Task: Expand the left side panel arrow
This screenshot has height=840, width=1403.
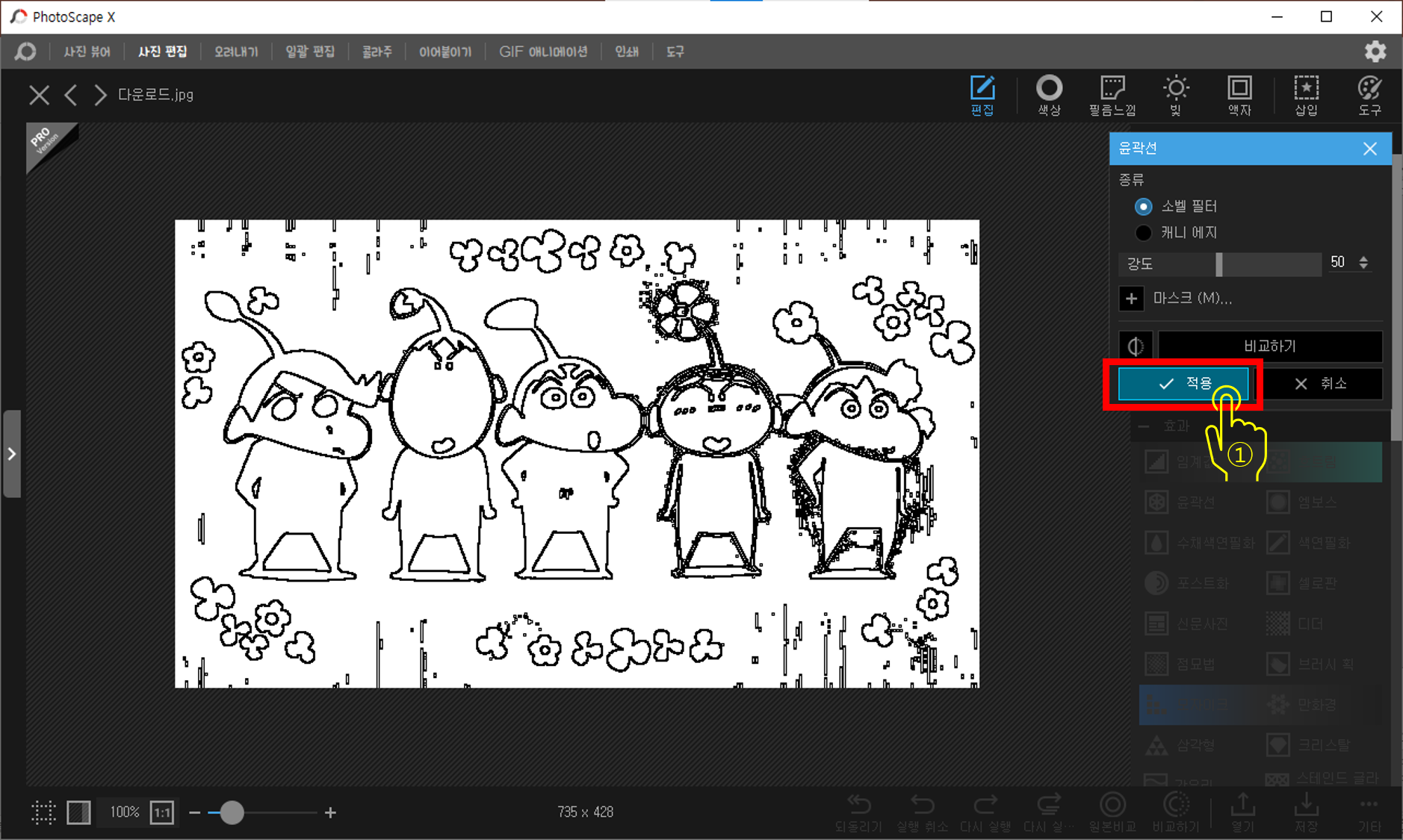Action: point(11,453)
